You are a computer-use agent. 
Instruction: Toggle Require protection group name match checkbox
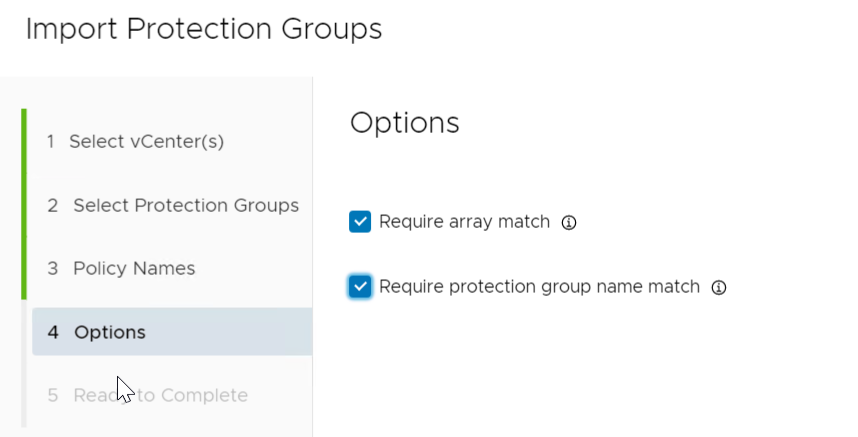click(x=360, y=286)
